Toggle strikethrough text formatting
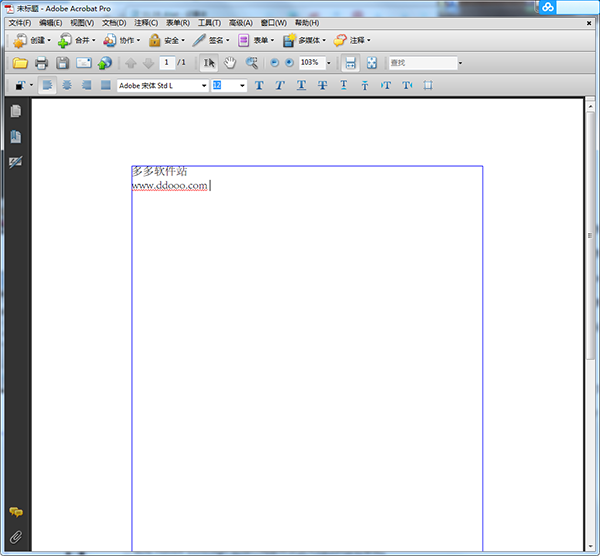600x556 pixels. (322, 86)
